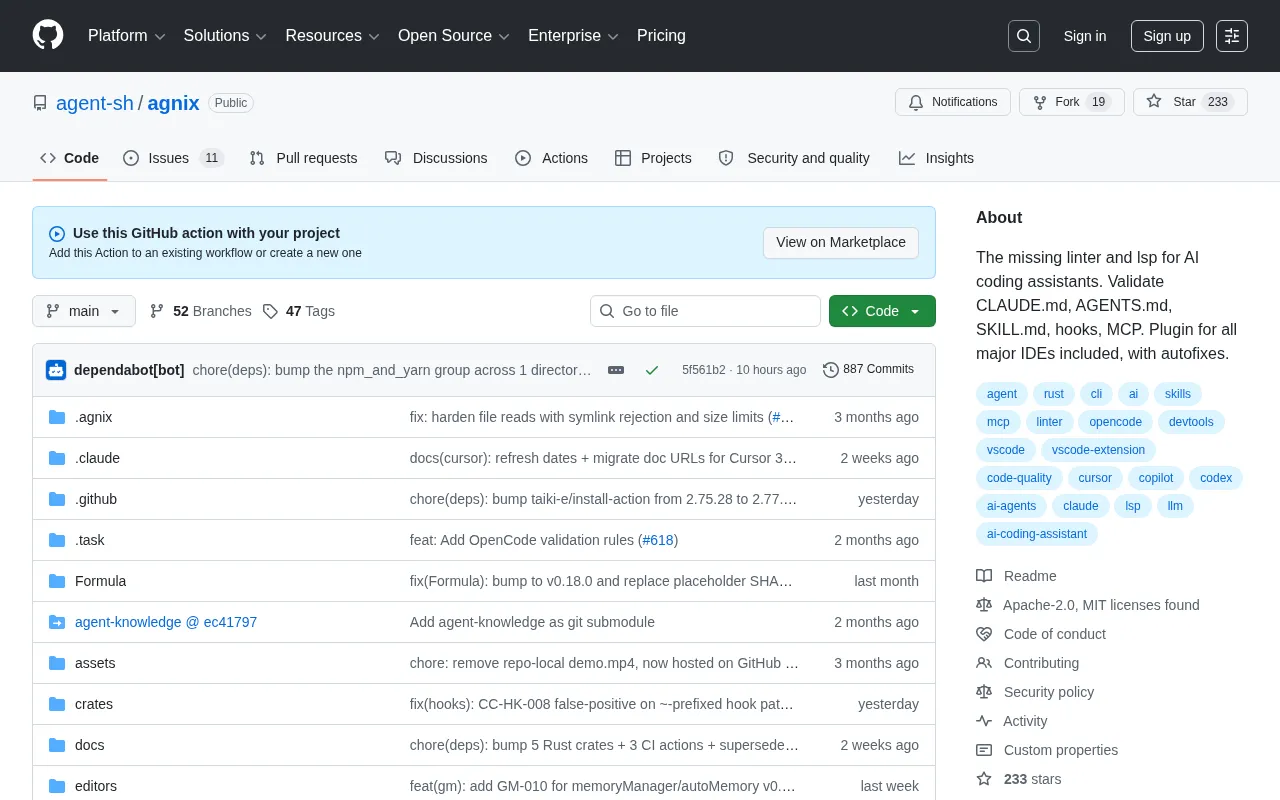
Task: Open the Discussions tab
Action: point(436,158)
